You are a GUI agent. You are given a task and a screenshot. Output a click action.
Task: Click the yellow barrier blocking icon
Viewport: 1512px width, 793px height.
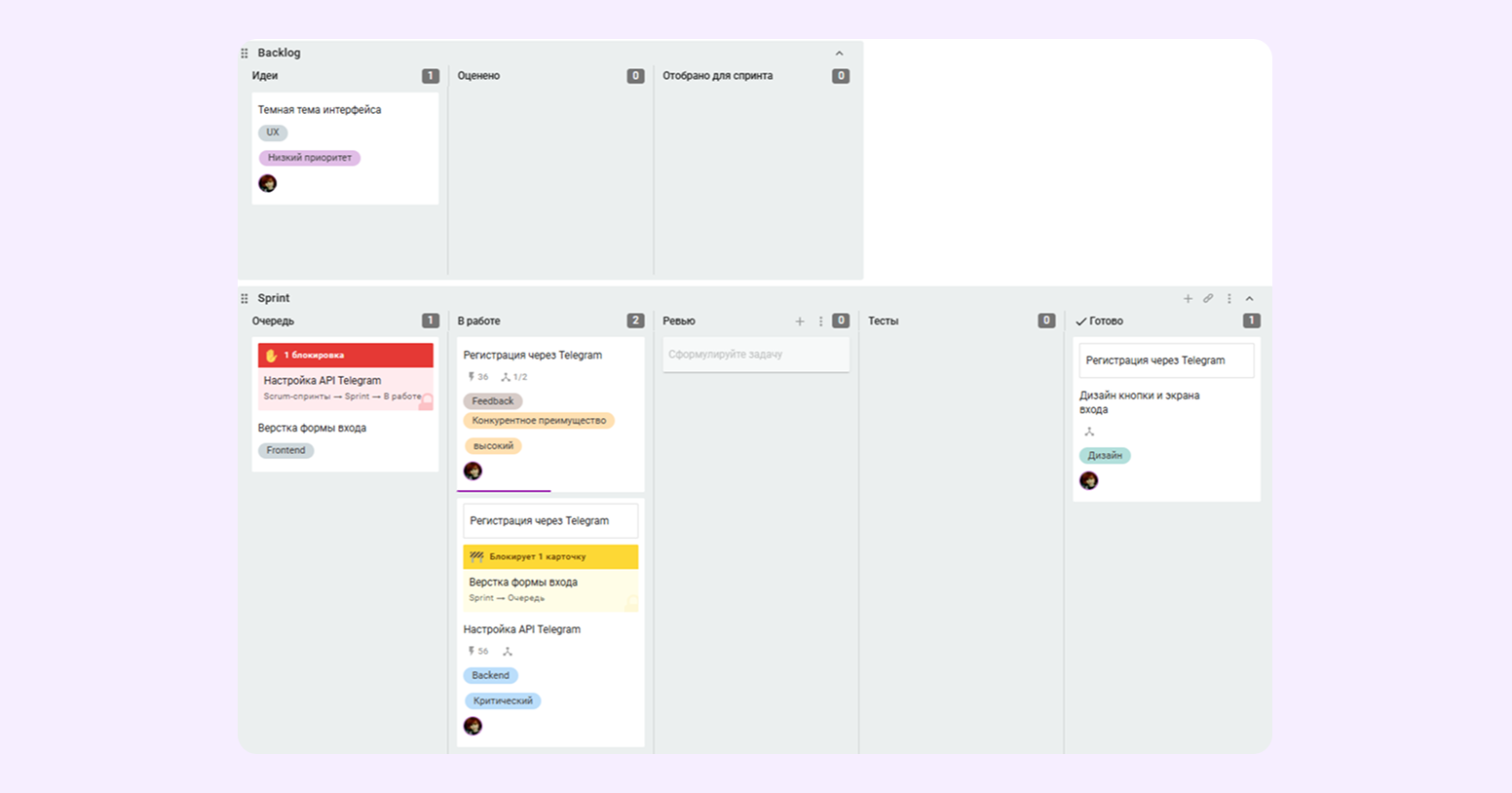tap(476, 557)
